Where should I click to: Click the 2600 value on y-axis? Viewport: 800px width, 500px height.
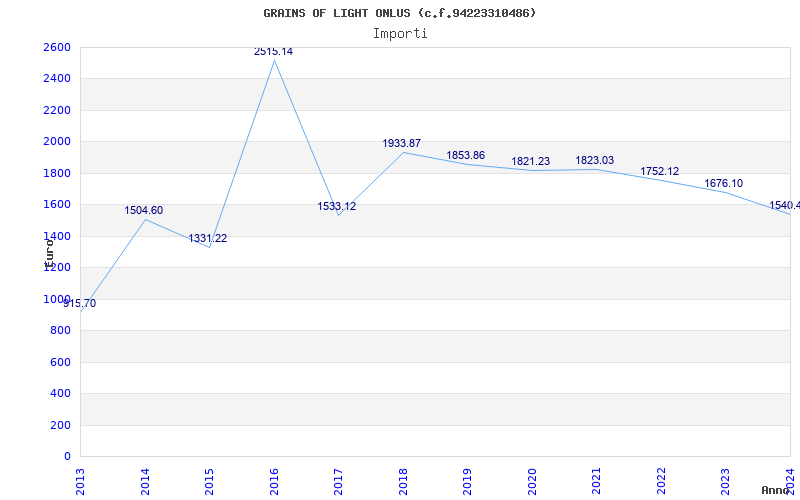tap(57, 47)
